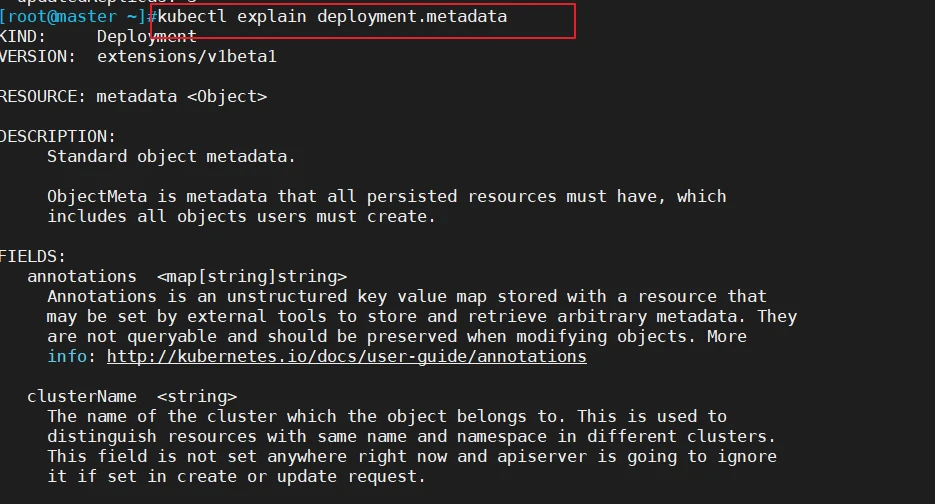Viewport: 935px width, 504px height.
Task: Click the RESOURCE: metadata <Object> line
Action: (x=133, y=97)
